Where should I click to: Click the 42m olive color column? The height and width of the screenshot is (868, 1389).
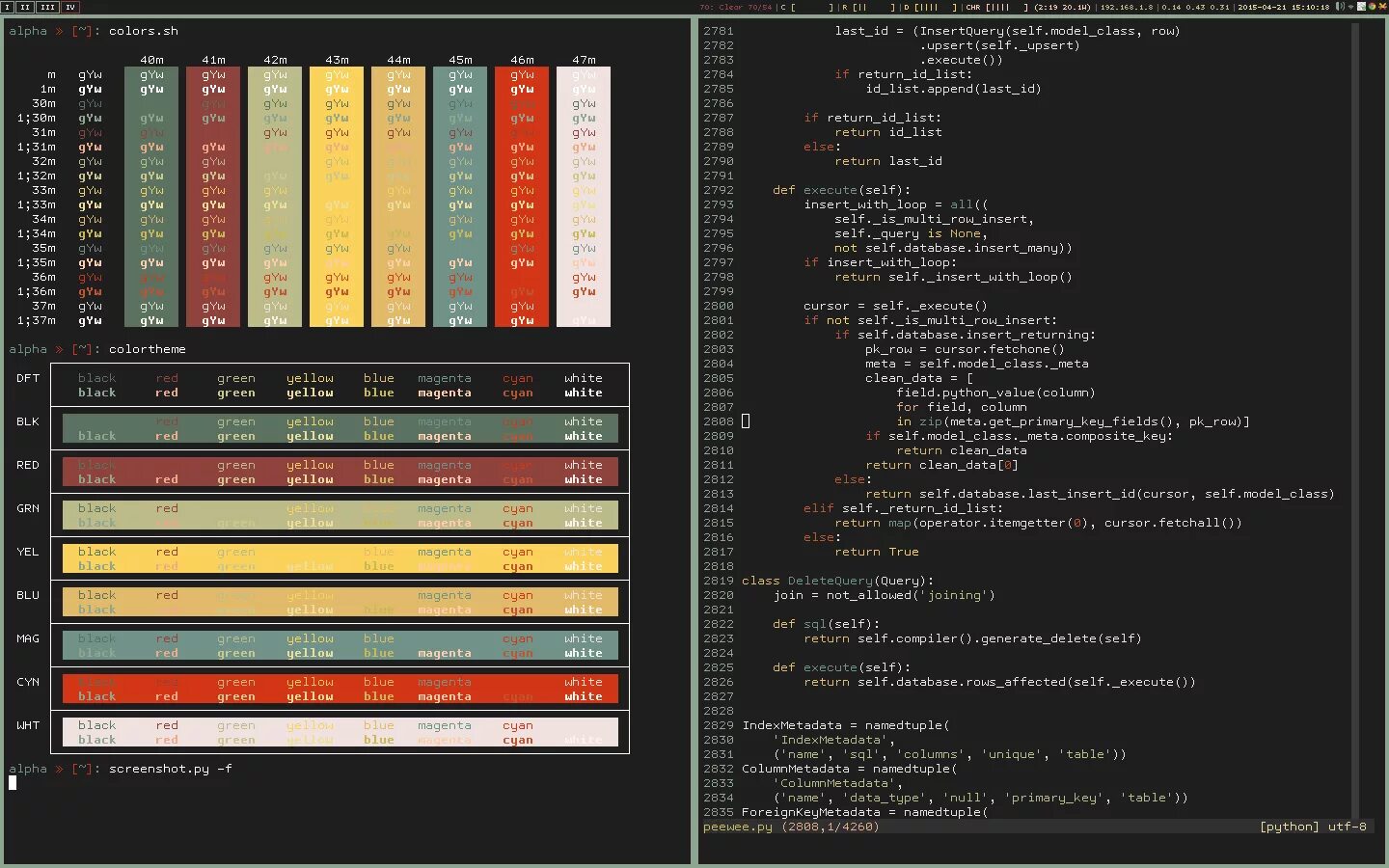(275, 197)
